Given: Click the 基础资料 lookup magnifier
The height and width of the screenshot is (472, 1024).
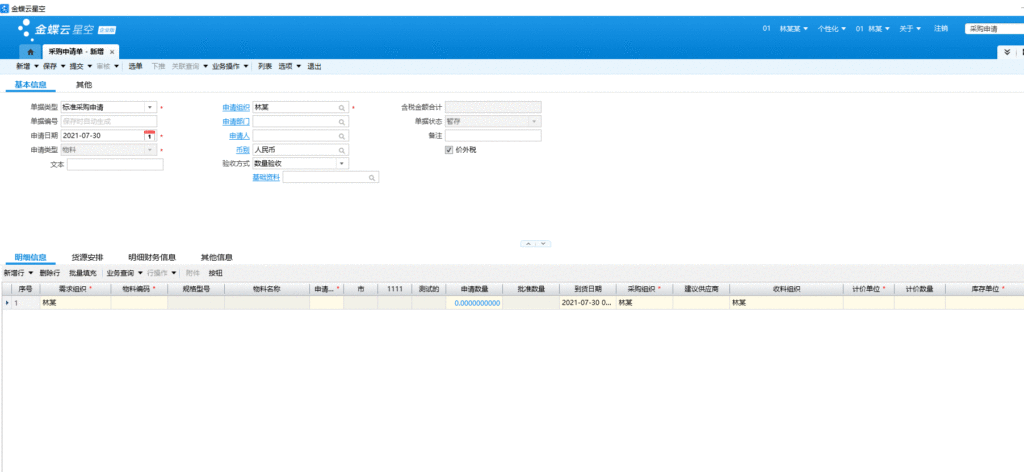Looking at the screenshot, I should [x=372, y=178].
